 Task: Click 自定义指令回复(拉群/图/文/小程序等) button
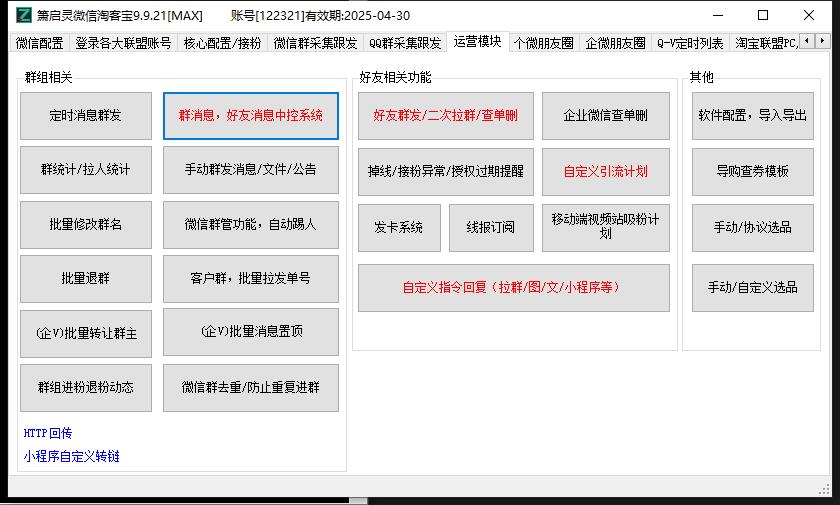pos(514,288)
